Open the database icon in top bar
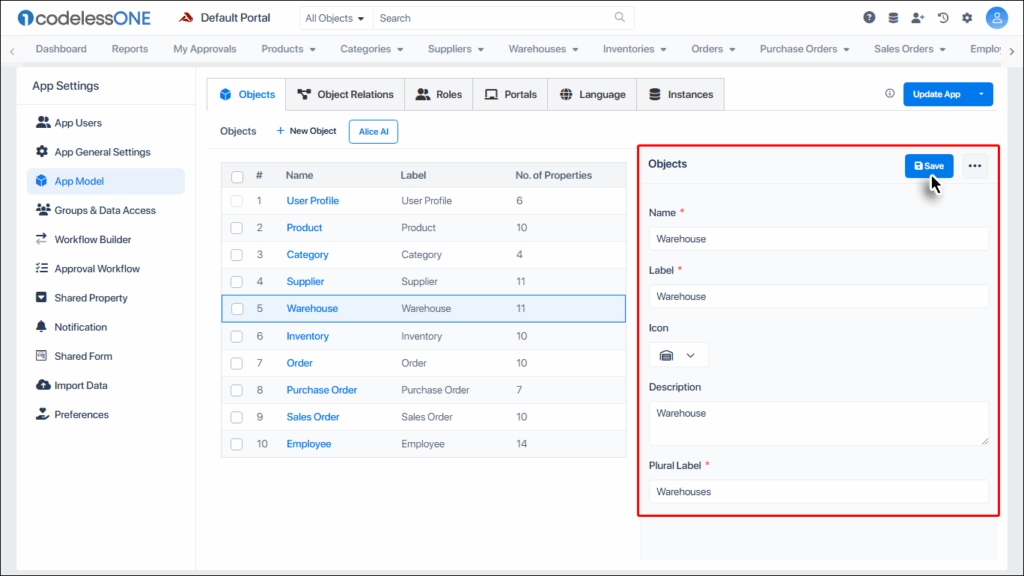The image size is (1024, 576). click(x=893, y=18)
